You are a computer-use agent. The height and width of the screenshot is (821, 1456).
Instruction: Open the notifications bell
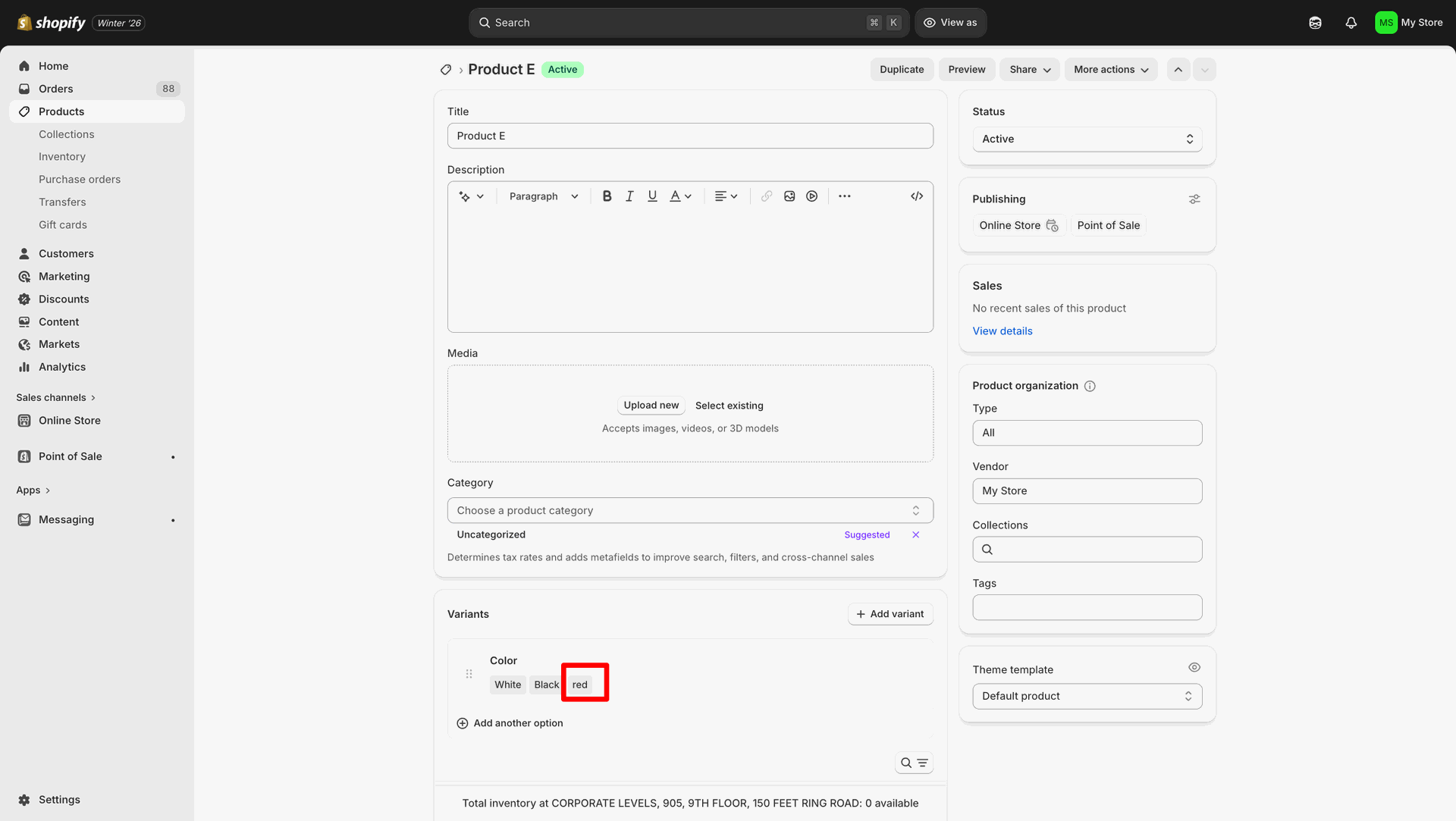point(1351,23)
